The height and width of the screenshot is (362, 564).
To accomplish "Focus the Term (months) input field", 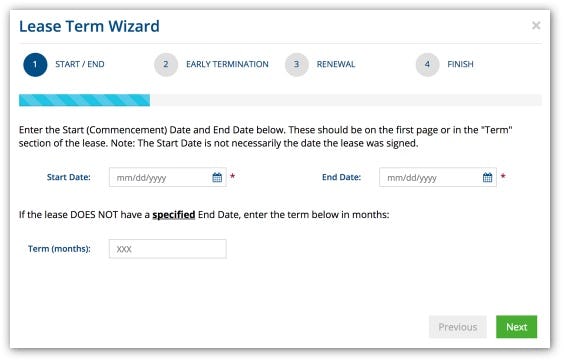I will 168,249.
